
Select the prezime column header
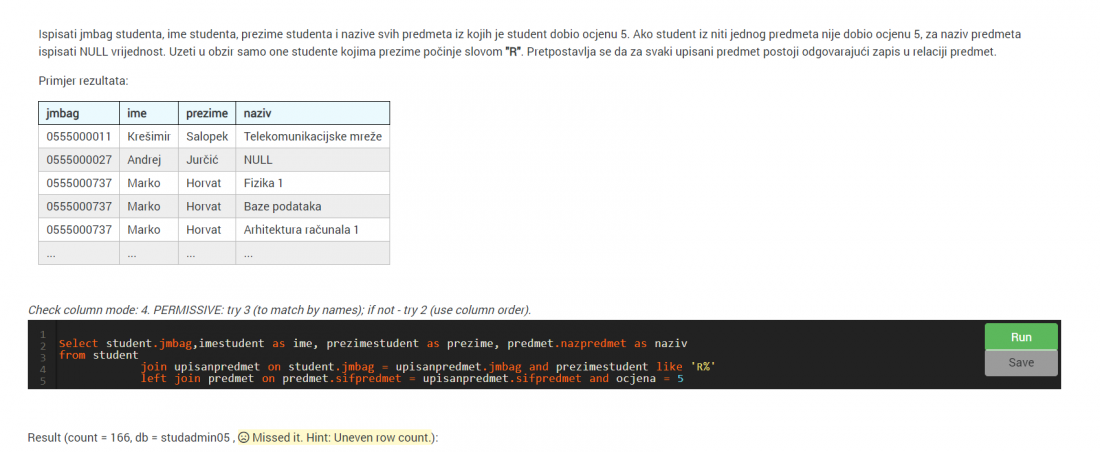(207, 113)
